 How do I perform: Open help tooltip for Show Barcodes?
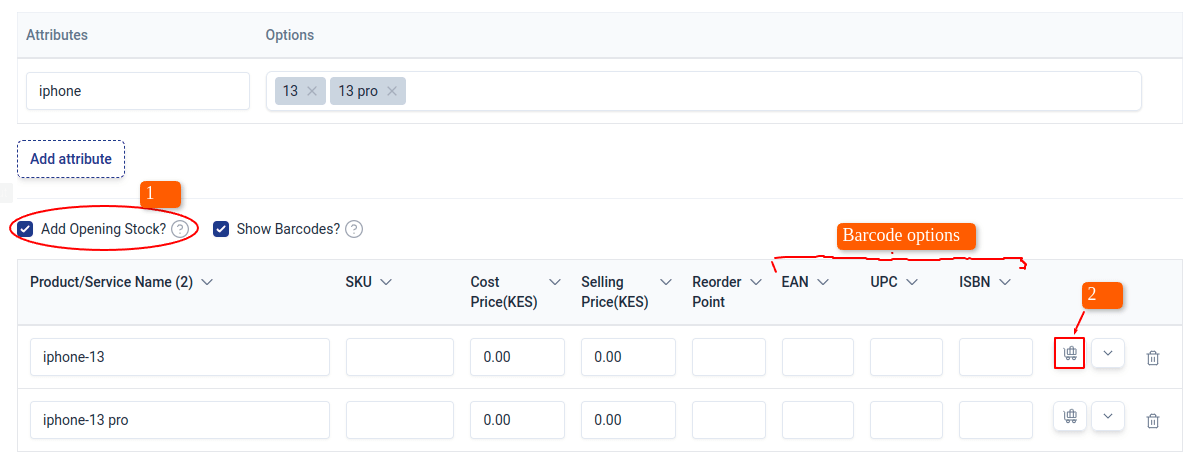(x=354, y=229)
